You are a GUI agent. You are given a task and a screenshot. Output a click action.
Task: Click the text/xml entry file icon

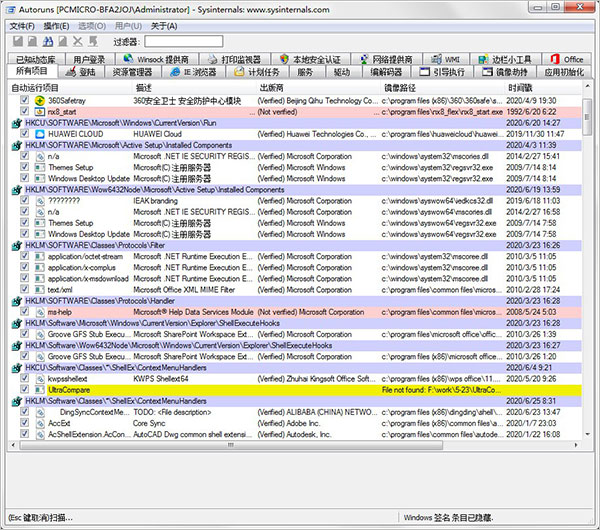[x=40, y=290]
